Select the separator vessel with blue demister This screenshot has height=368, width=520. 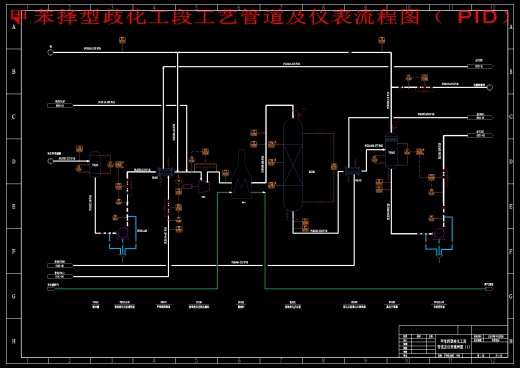pyautogui.click(x=391, y=150)
